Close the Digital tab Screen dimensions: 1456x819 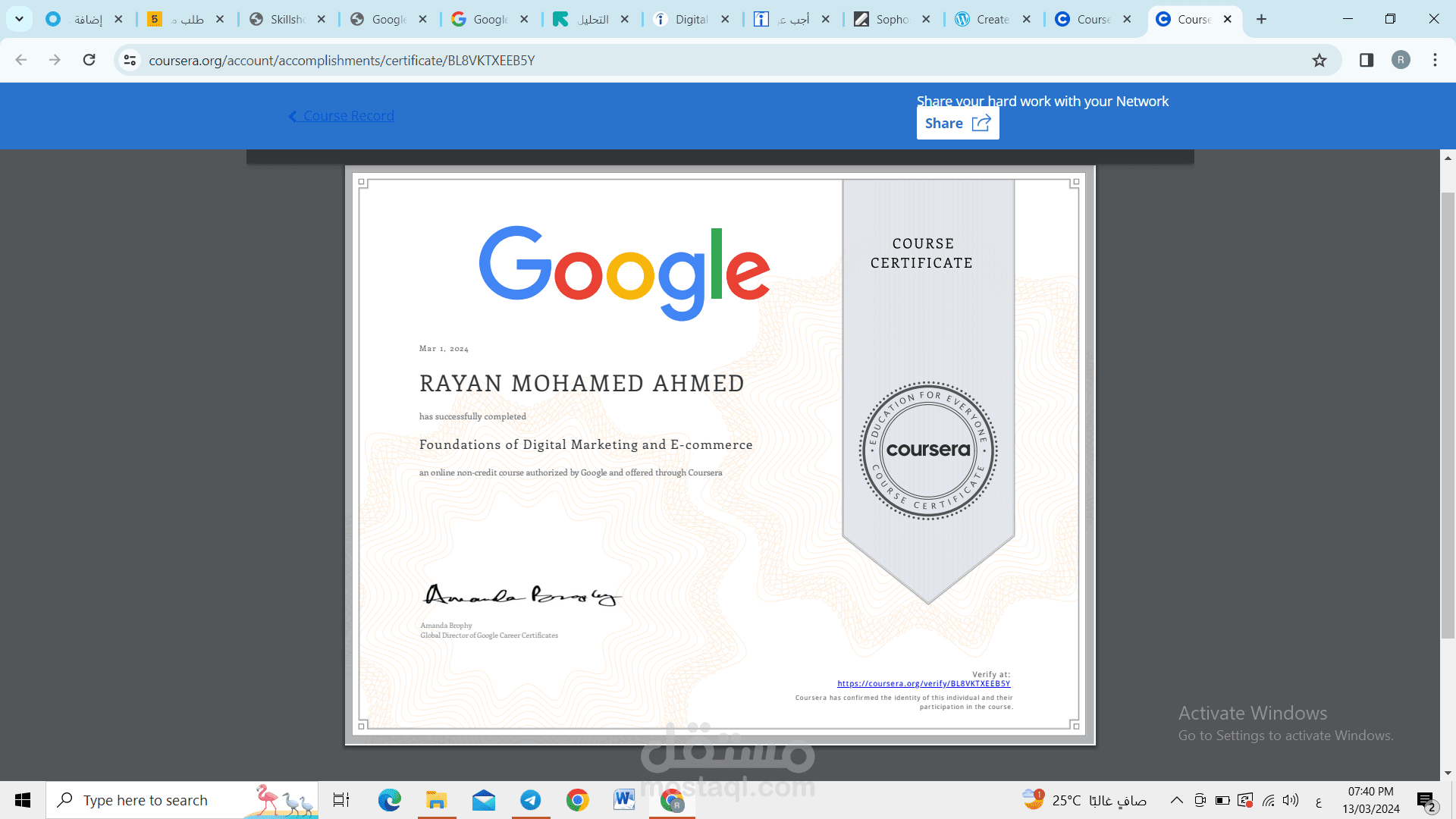click(x=726, y=19)
